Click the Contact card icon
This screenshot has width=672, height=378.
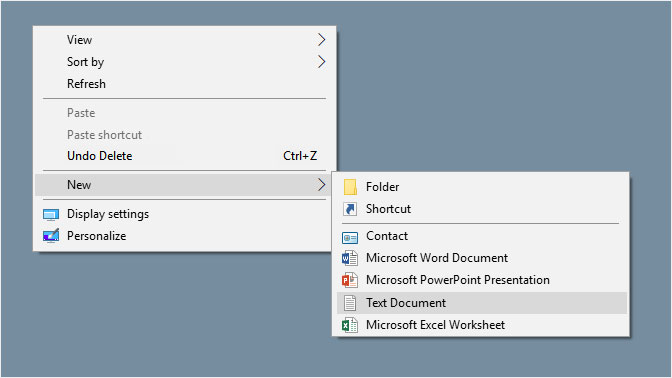(x=350, y=237)
